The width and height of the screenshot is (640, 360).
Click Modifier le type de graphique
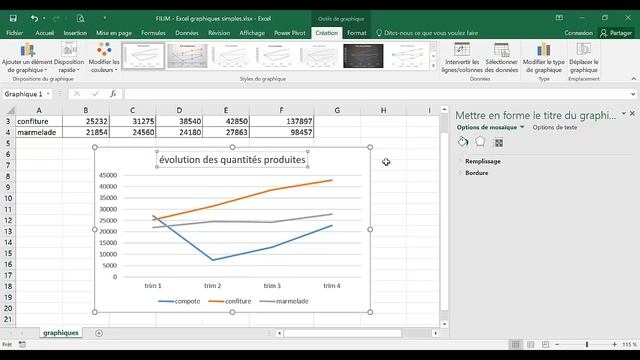544,58
